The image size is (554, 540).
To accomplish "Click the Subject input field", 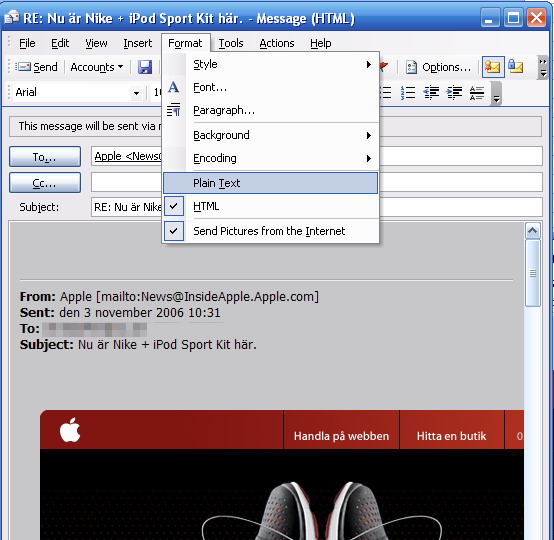I will (x=317, y=207).
